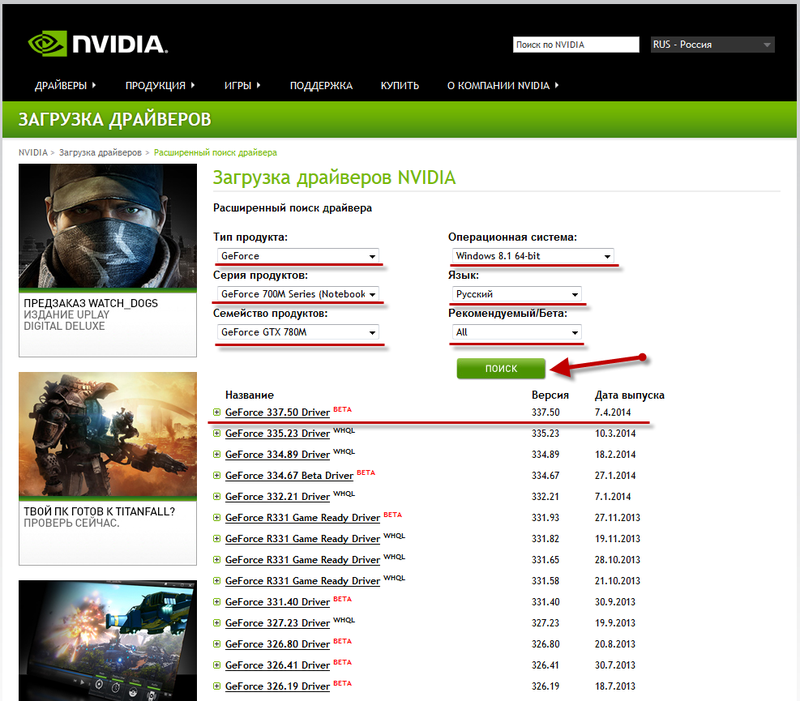The height and width of the screenshot is (701, 800).
Task: Expand the R331 Game Ready Driver 331.65 row
Action: click(217, 560)
